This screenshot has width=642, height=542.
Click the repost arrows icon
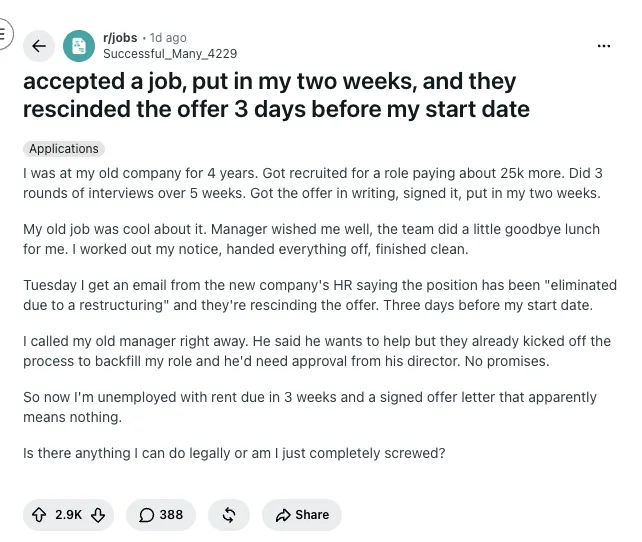(x=229, y=515)
